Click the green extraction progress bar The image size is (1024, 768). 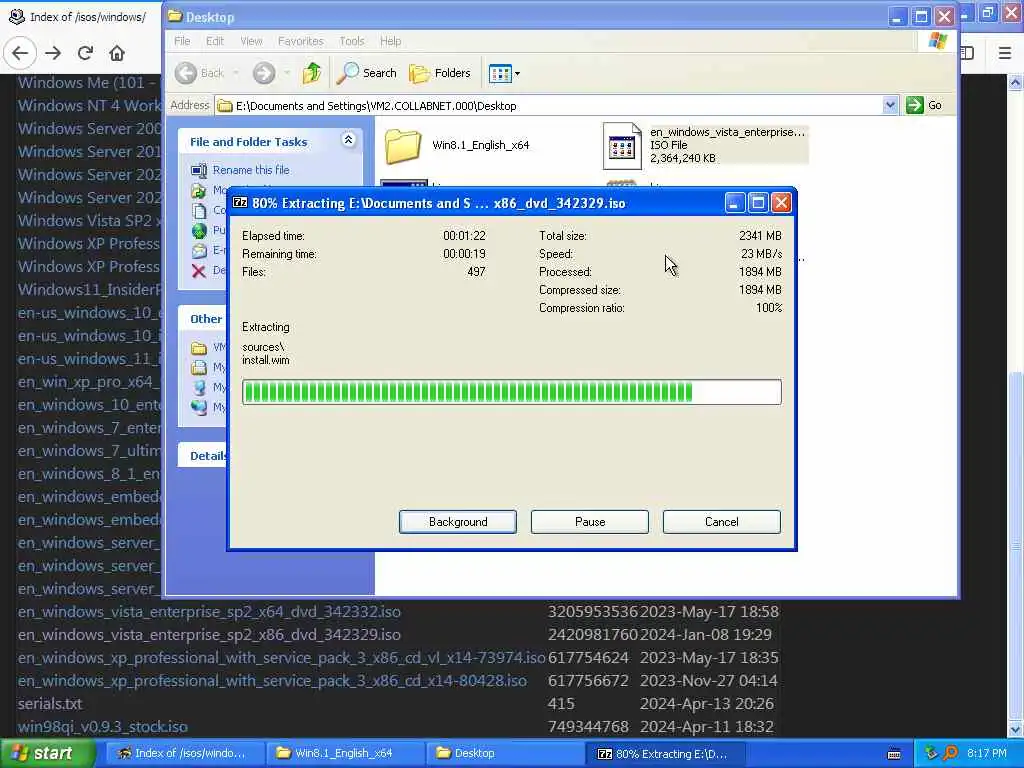[511, 392]
